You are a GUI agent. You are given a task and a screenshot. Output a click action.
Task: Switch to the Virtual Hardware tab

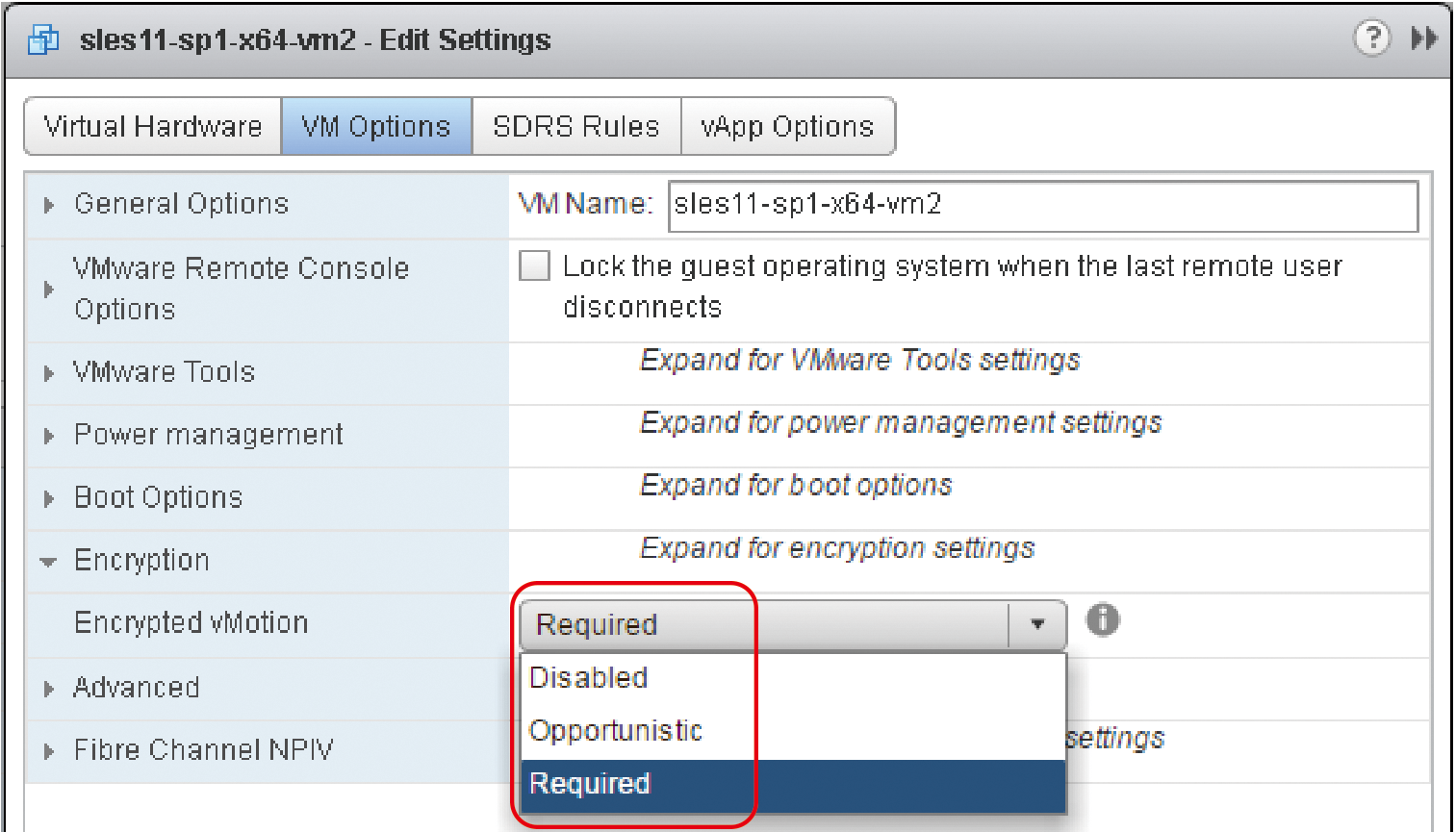tap(153, 126)
